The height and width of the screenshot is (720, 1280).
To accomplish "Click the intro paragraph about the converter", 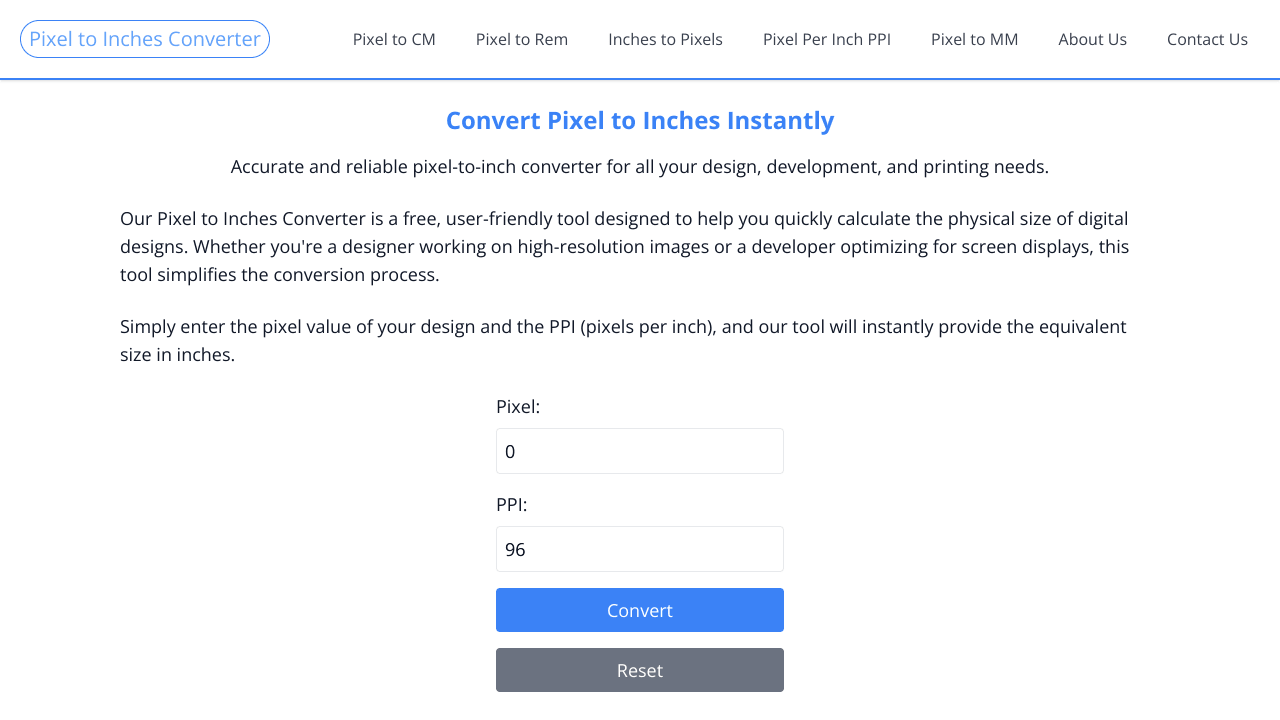I will (x=624, y=246).
